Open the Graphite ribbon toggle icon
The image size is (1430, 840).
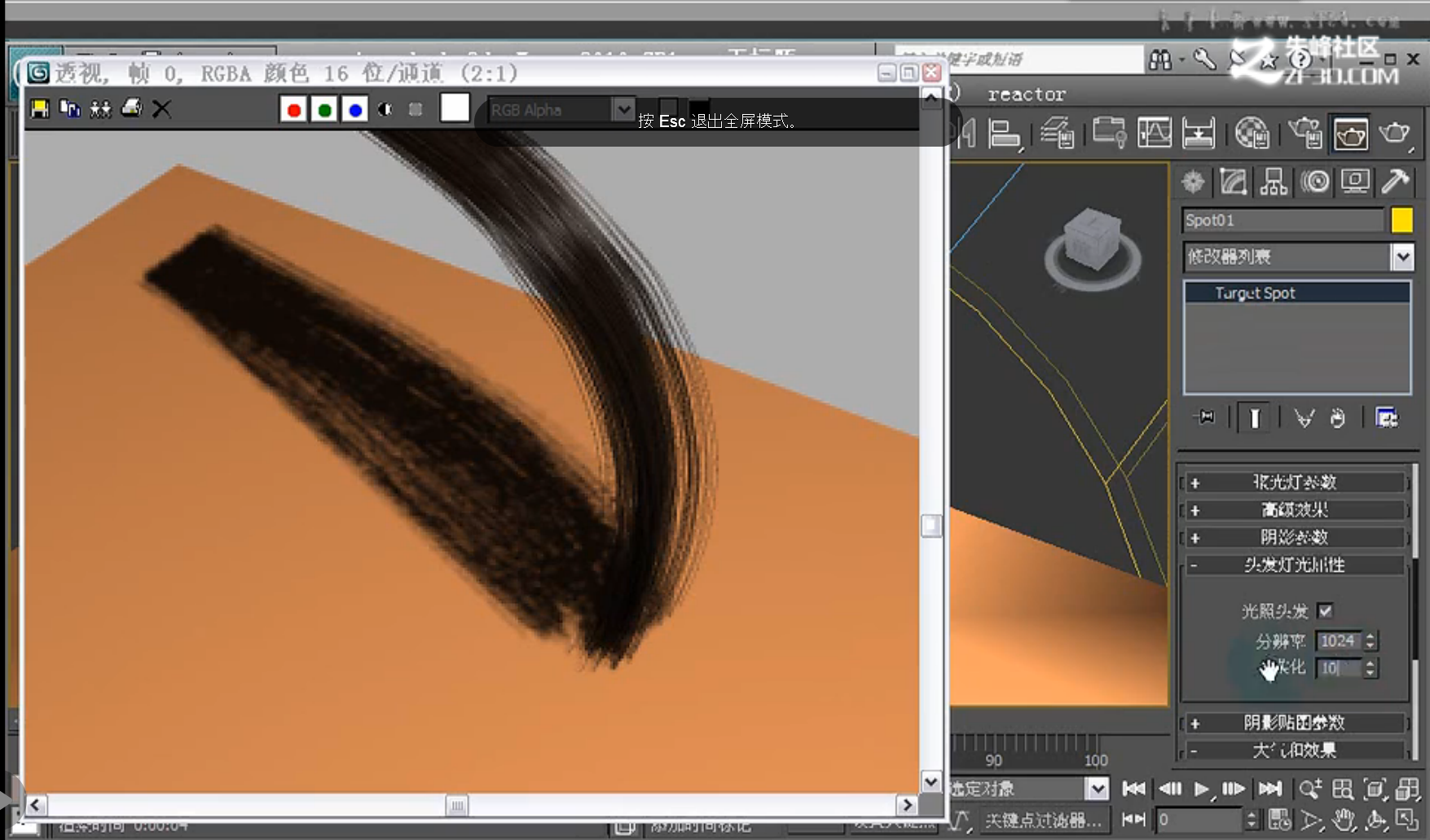(1109, 132)
